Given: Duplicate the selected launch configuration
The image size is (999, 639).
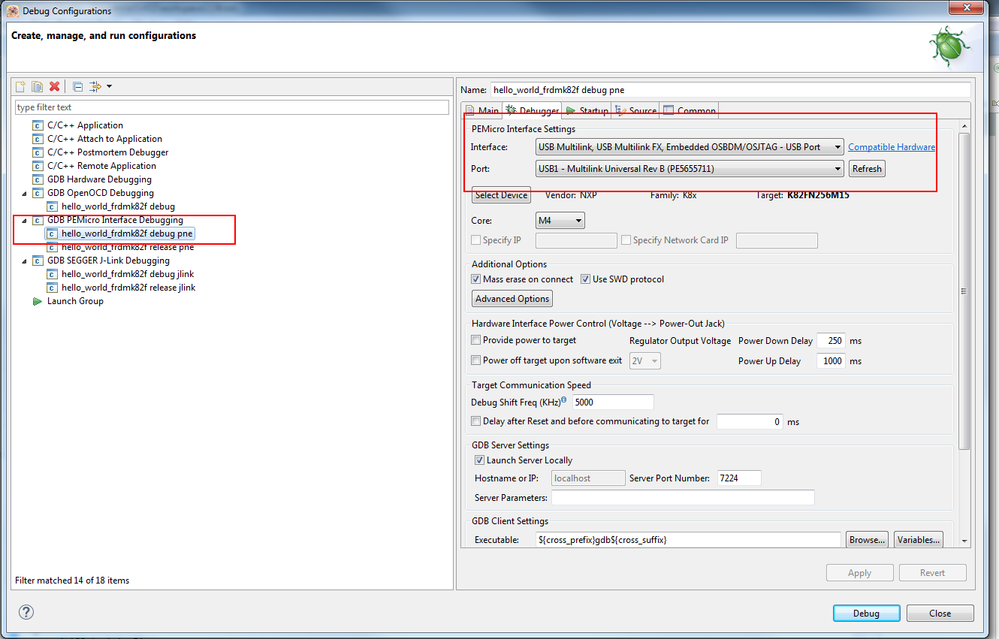Looking at the screenshot, I should pos(38,86).
